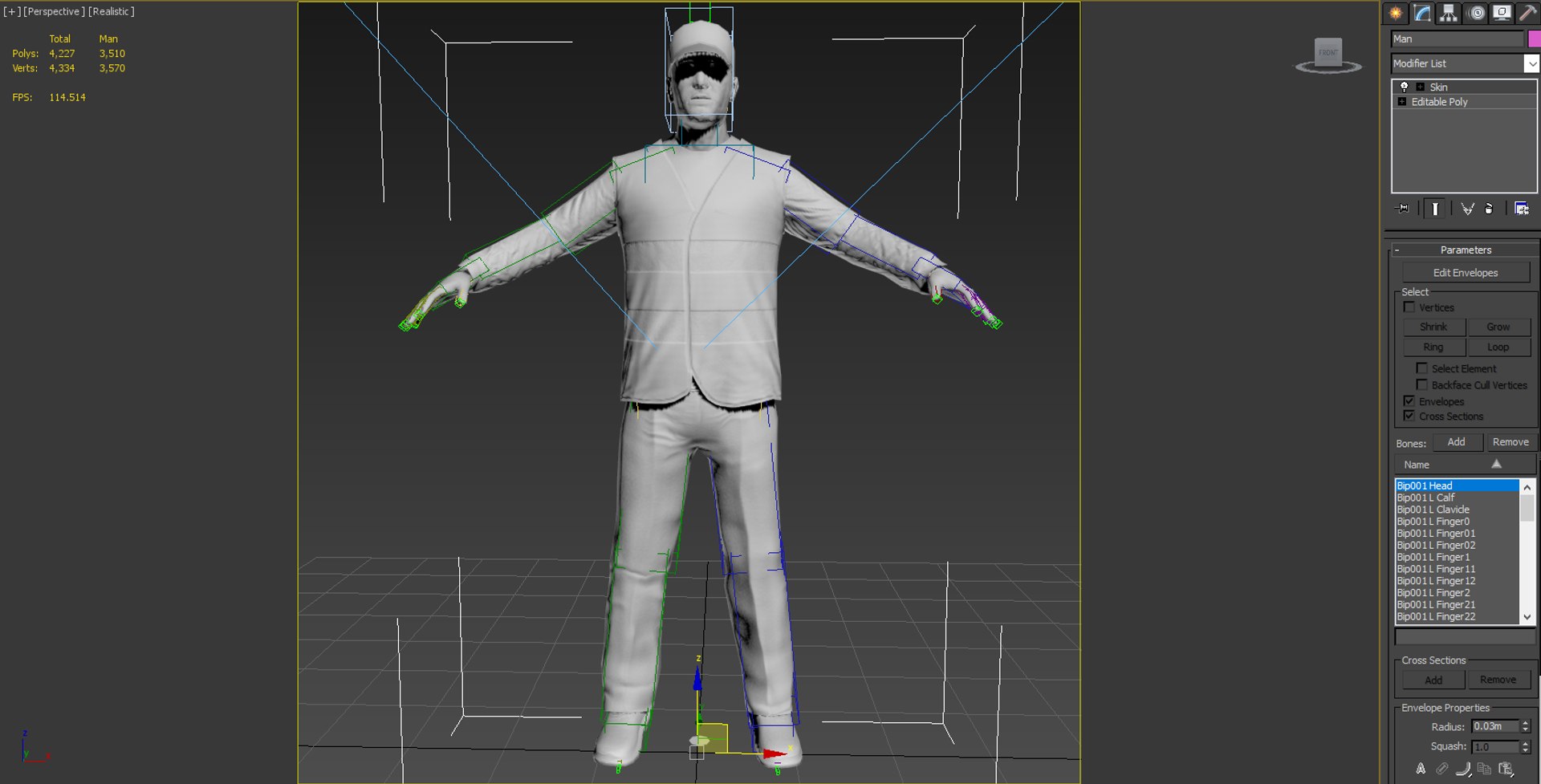Click the Edit Envelopes button

click(1466, 273)
